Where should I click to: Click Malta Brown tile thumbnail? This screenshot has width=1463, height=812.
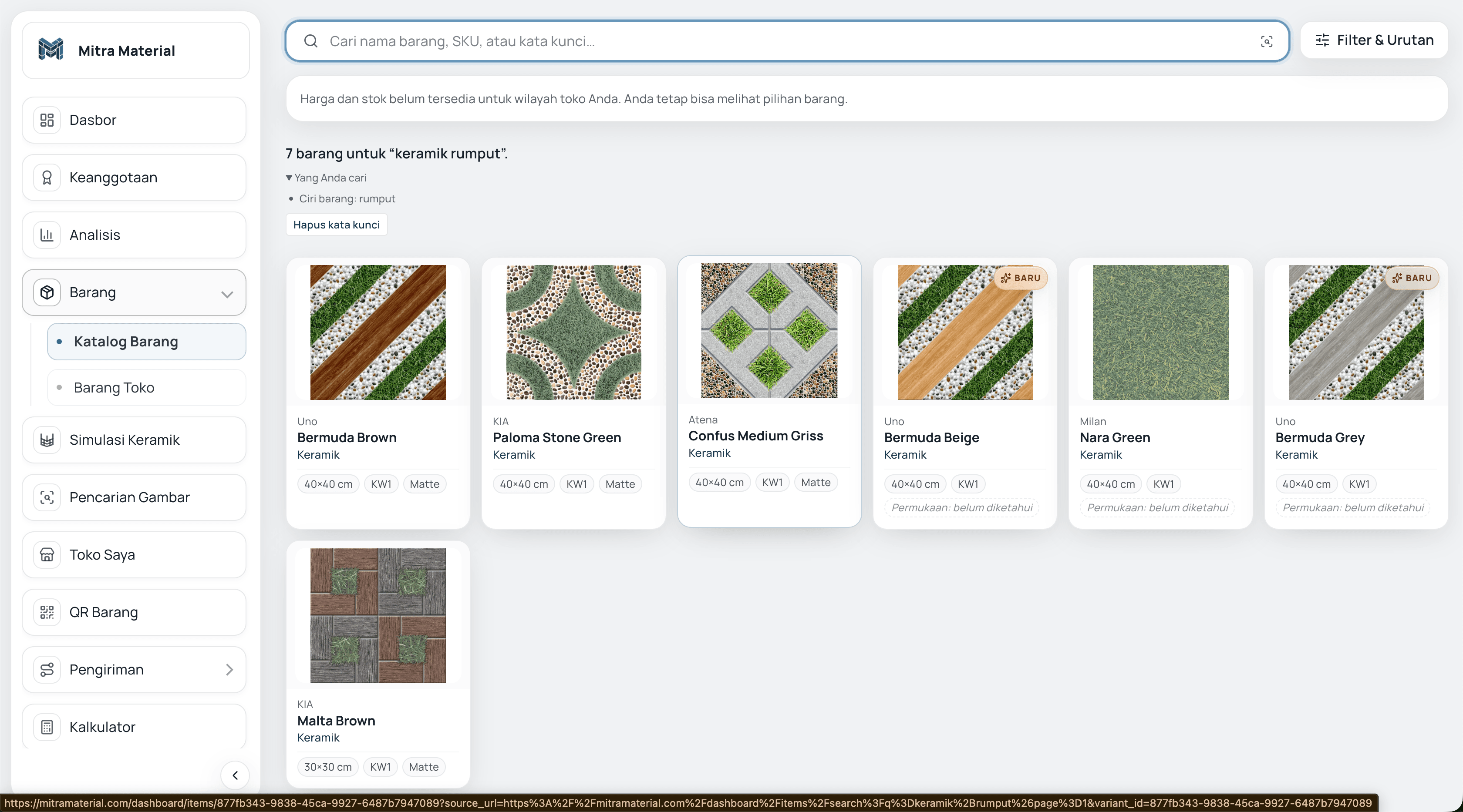tap(378, 615)
